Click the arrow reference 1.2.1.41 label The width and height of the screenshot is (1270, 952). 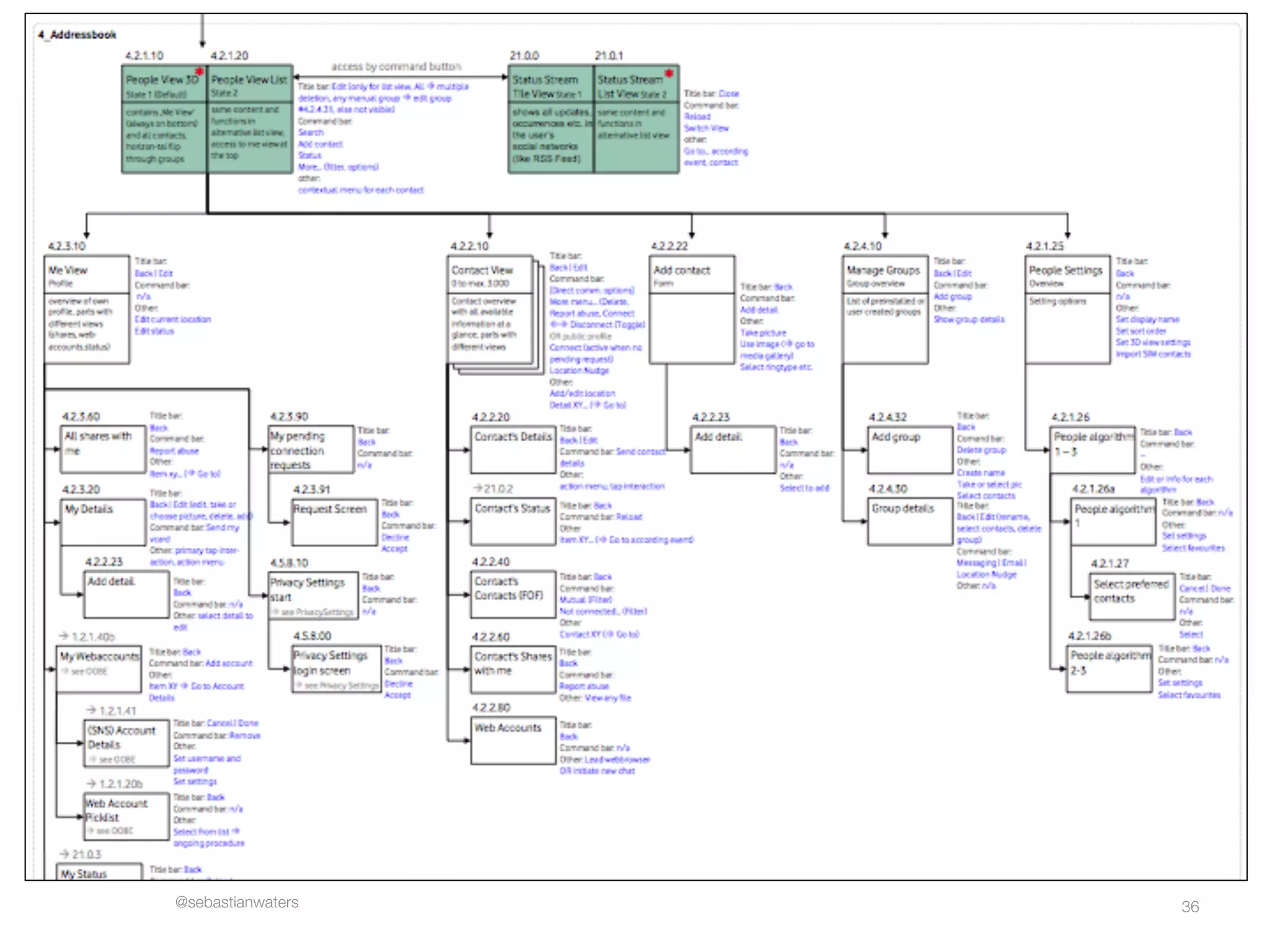111,710
